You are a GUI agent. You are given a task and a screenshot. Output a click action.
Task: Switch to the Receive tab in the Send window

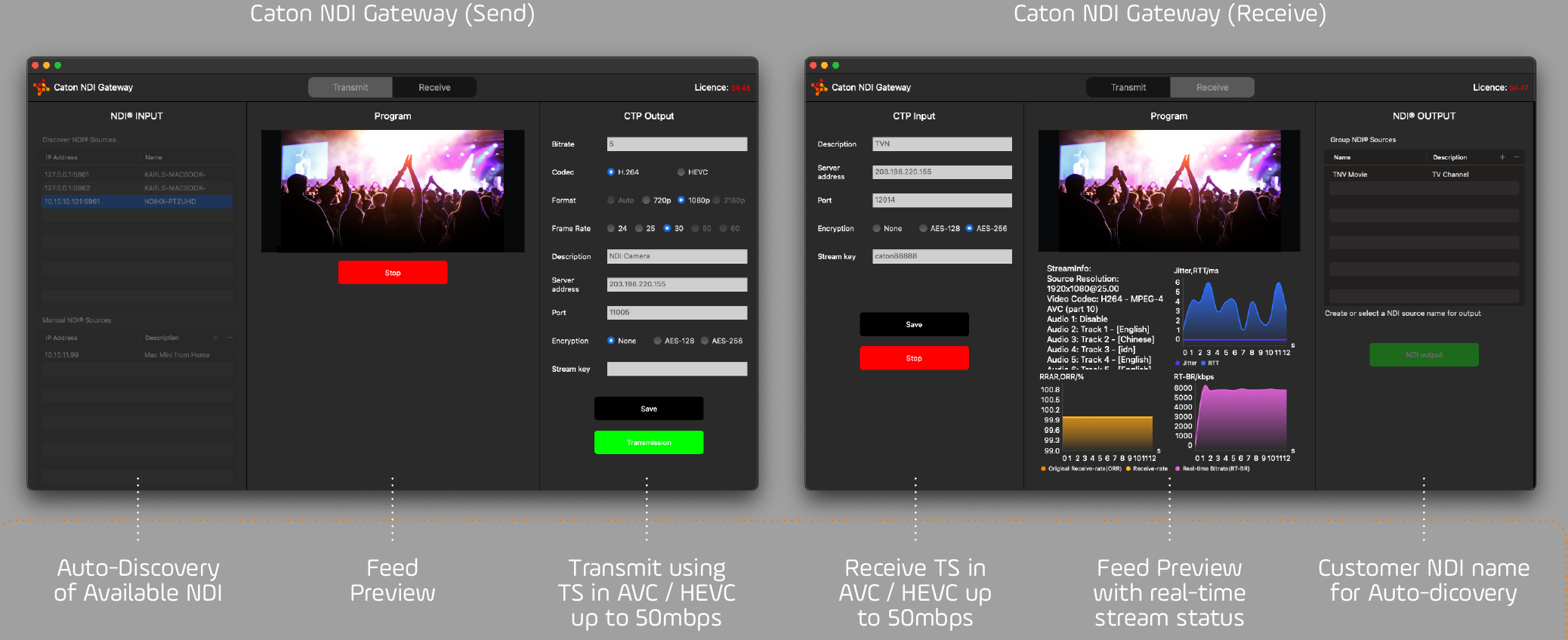(x=434, y=88)
